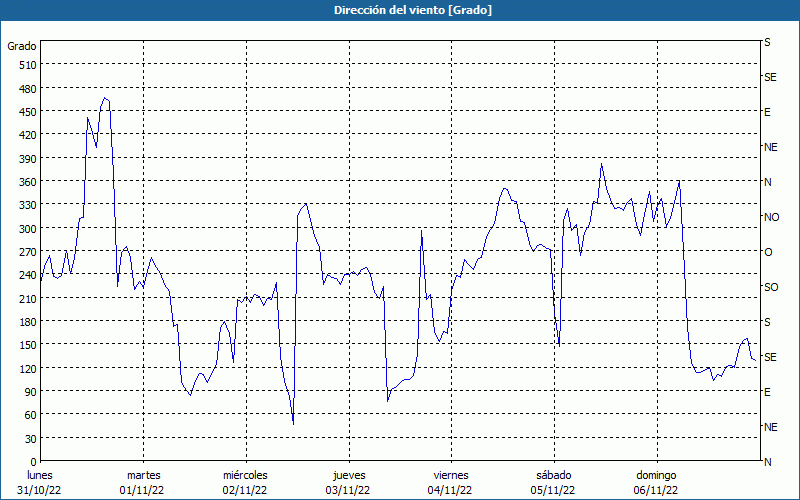Click the date 03/11/22
Screen dimensions: 800x500
[348, 490]
